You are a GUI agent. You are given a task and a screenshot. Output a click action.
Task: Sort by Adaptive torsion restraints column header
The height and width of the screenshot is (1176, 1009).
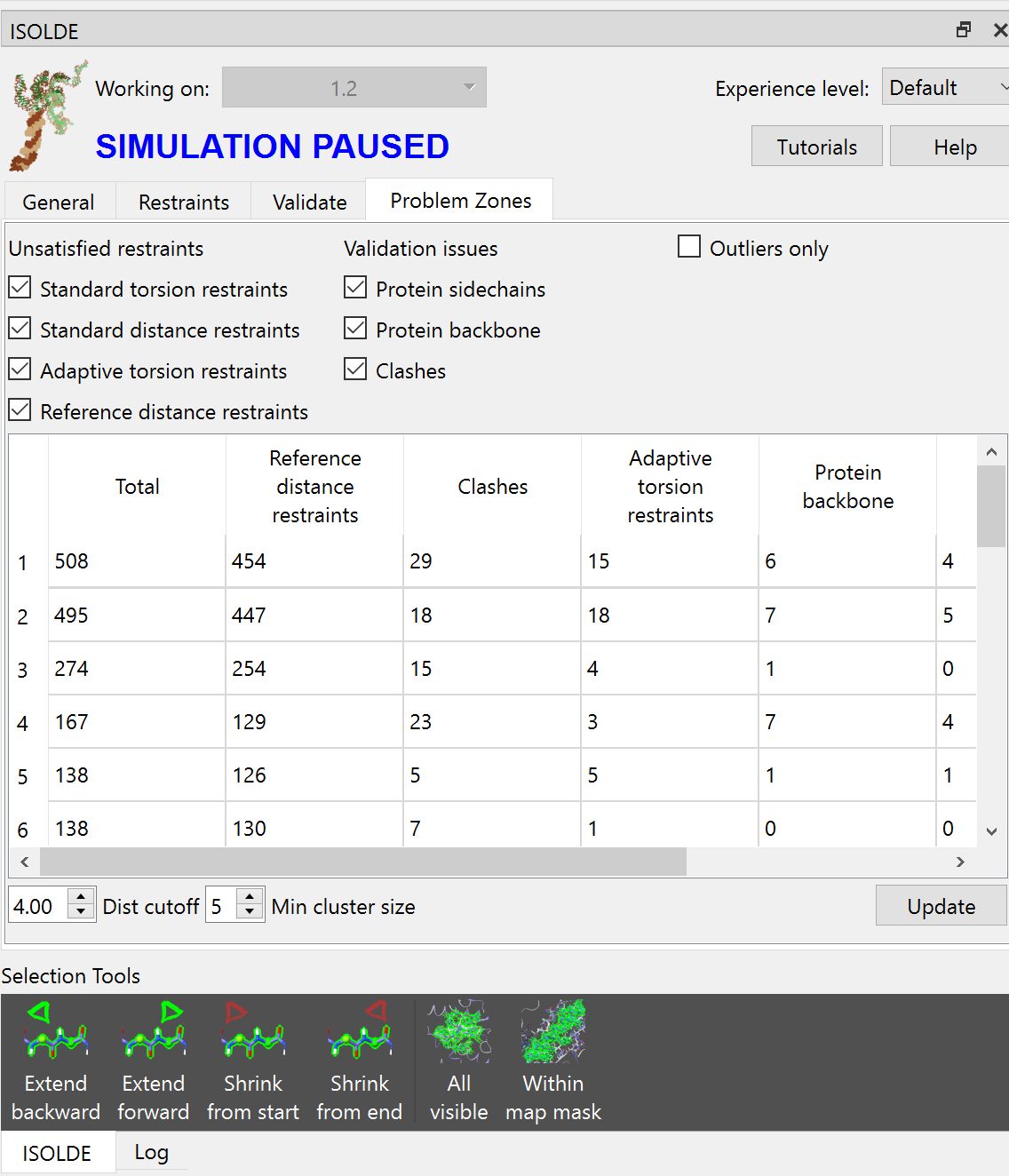(x=671, y=486)
